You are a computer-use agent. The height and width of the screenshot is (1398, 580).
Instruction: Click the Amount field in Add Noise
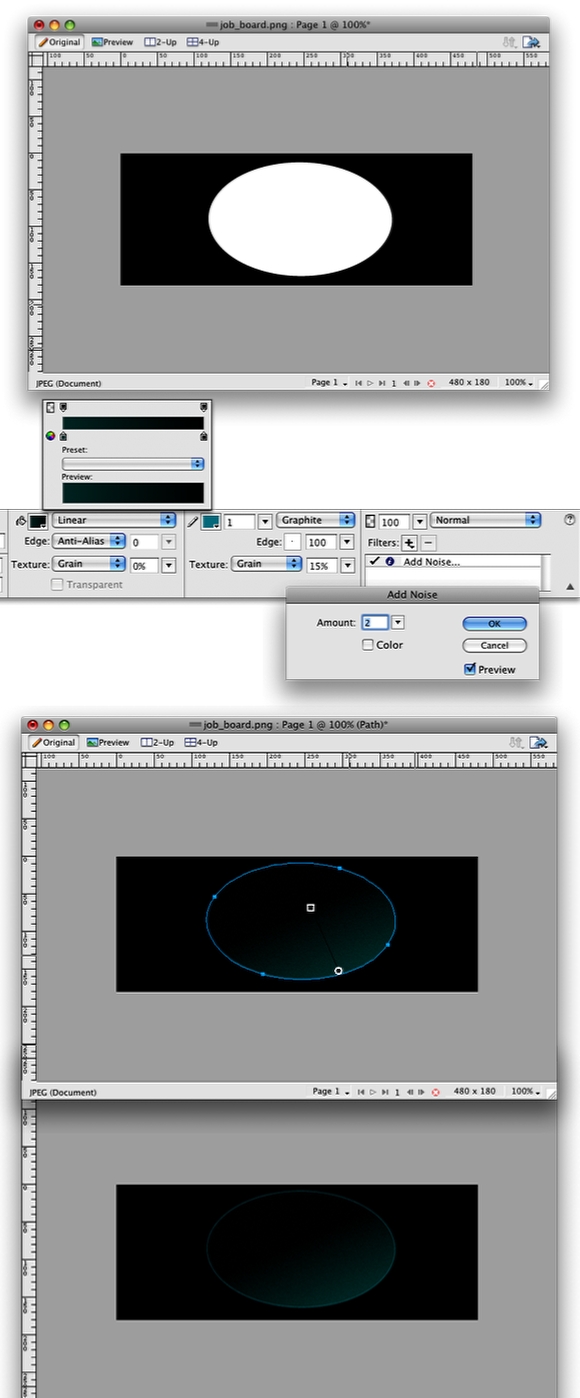click(374, 623)
